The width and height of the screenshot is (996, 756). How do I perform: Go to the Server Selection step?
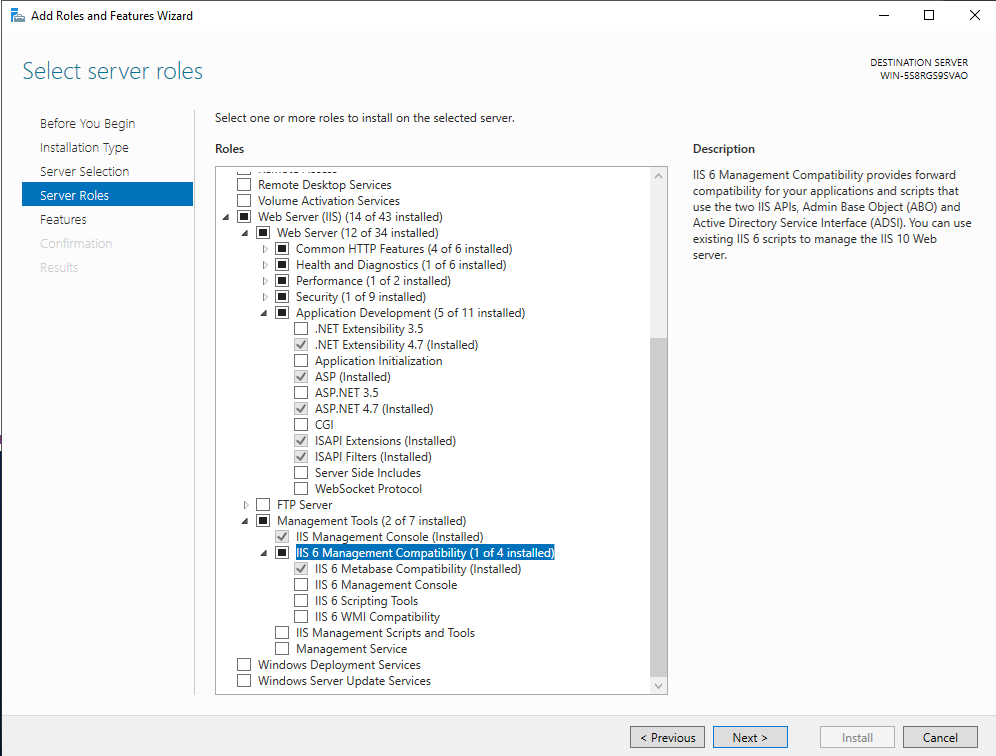(86, 171)
